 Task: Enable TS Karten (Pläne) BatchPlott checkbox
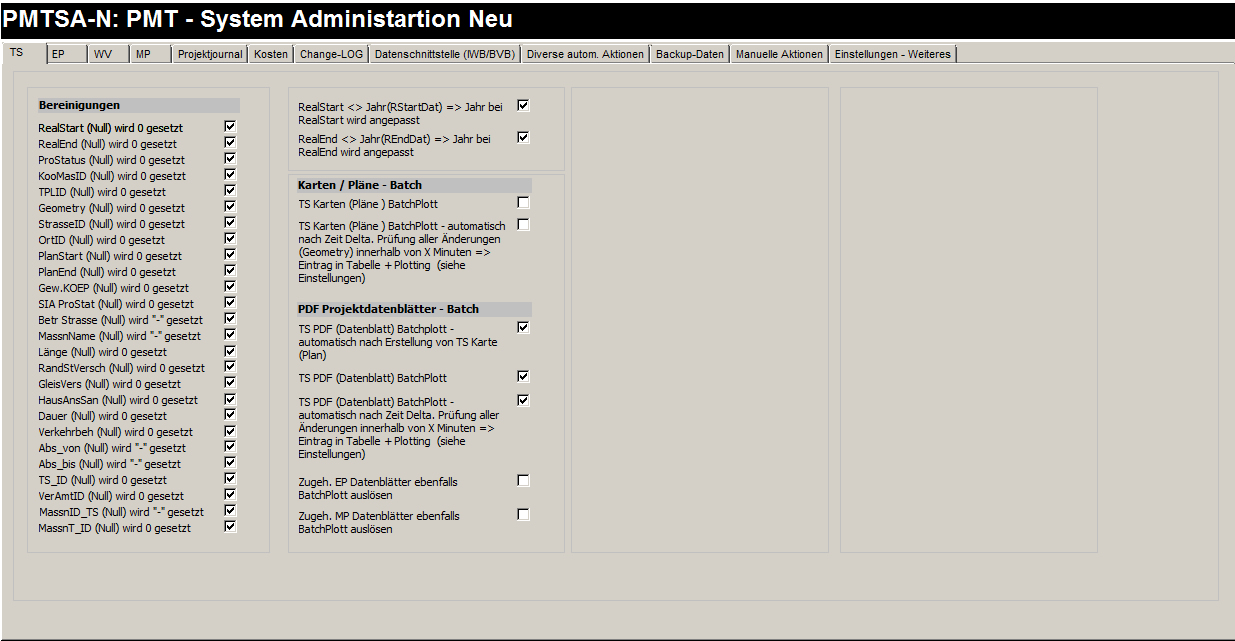coord(523,203)
